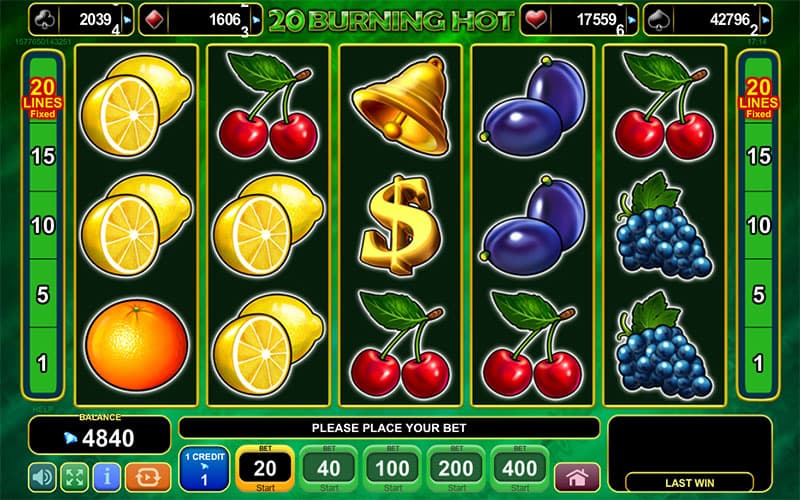The image size is (800, 500).
Task: Click the golden bell symbol
Action: click(401, 106)
